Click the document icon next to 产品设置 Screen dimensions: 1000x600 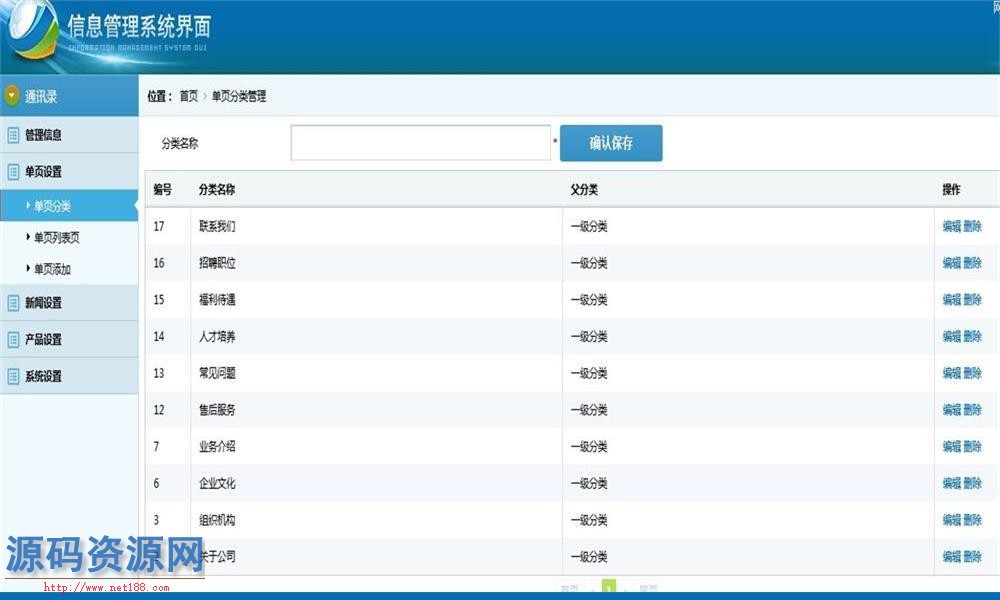tap(13, 340)
